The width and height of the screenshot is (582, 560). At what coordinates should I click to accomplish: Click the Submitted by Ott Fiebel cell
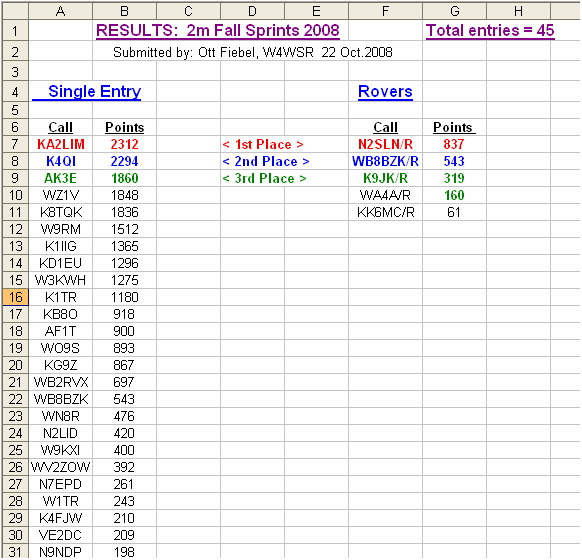tap(253, 52)
